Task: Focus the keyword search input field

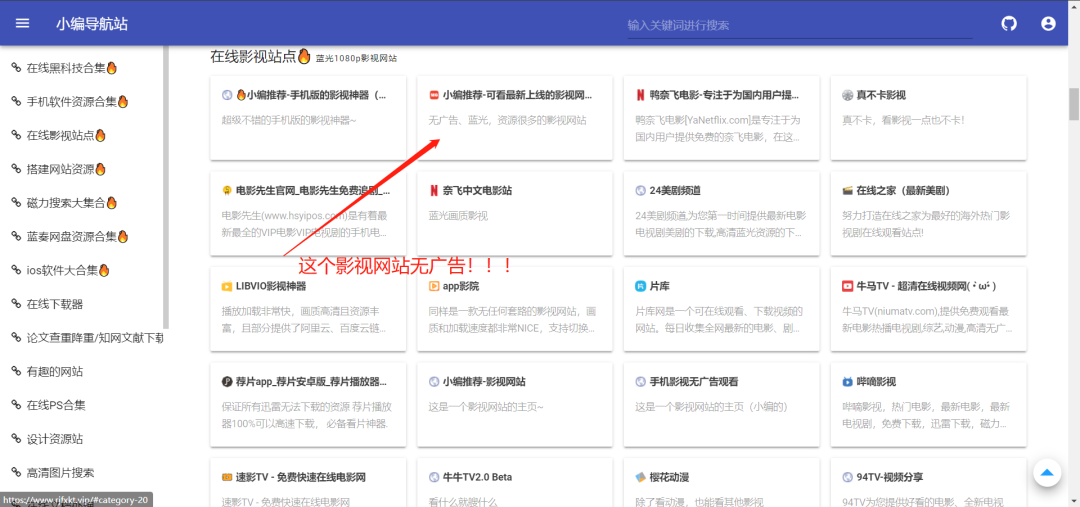Action: (800, 25)
